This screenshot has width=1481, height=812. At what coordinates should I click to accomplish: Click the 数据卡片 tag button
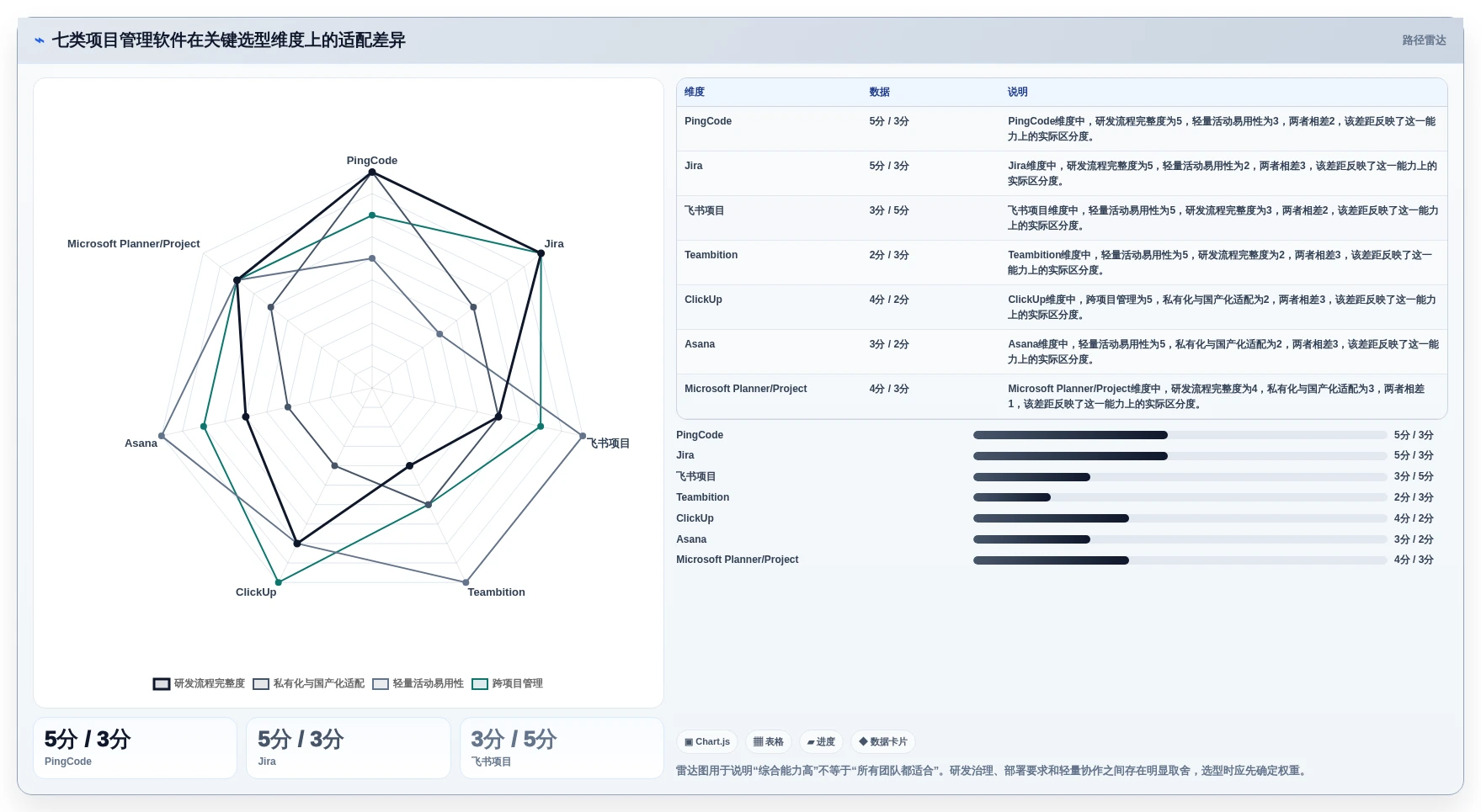coord(883,741)
